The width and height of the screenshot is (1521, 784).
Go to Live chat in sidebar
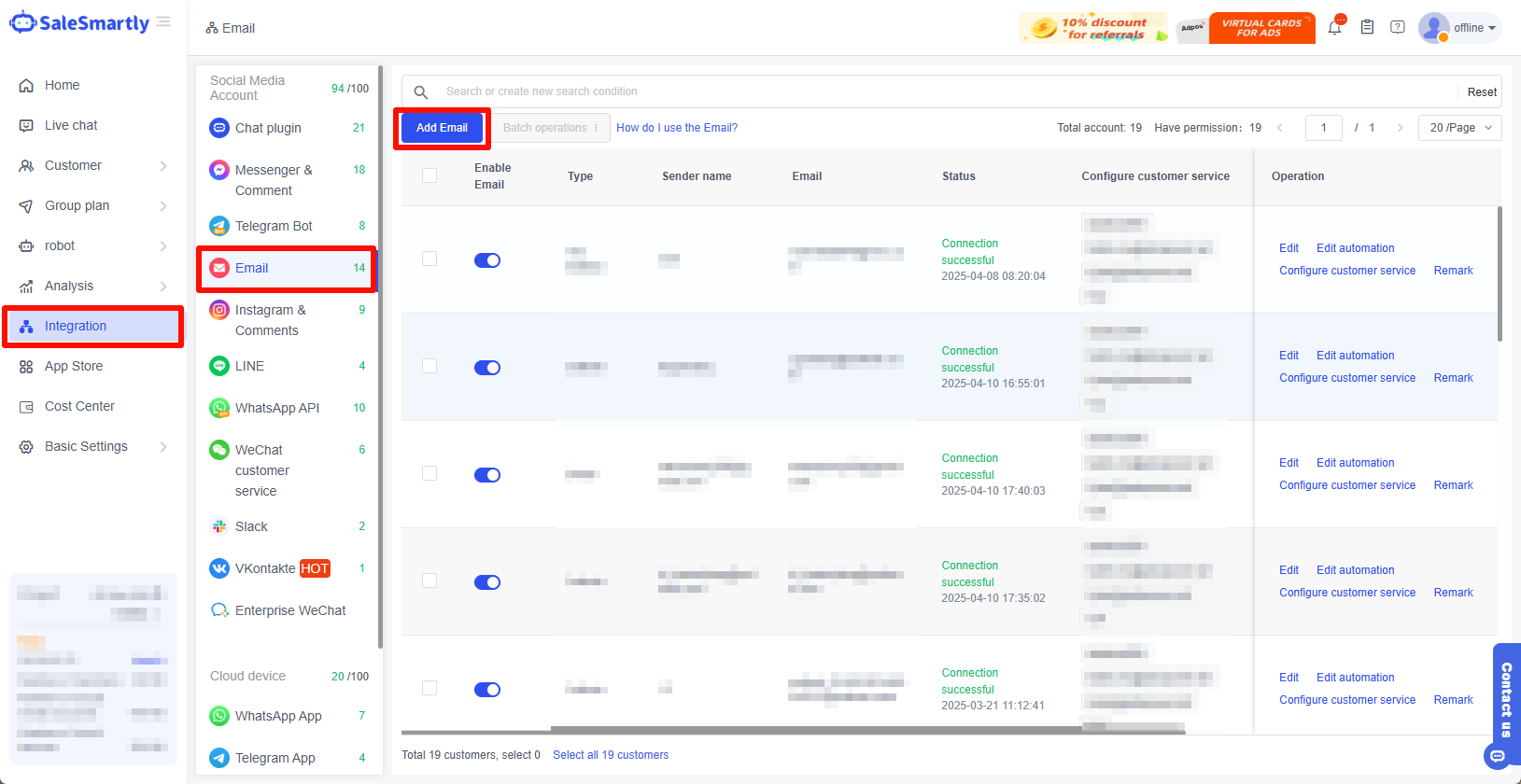71,125
